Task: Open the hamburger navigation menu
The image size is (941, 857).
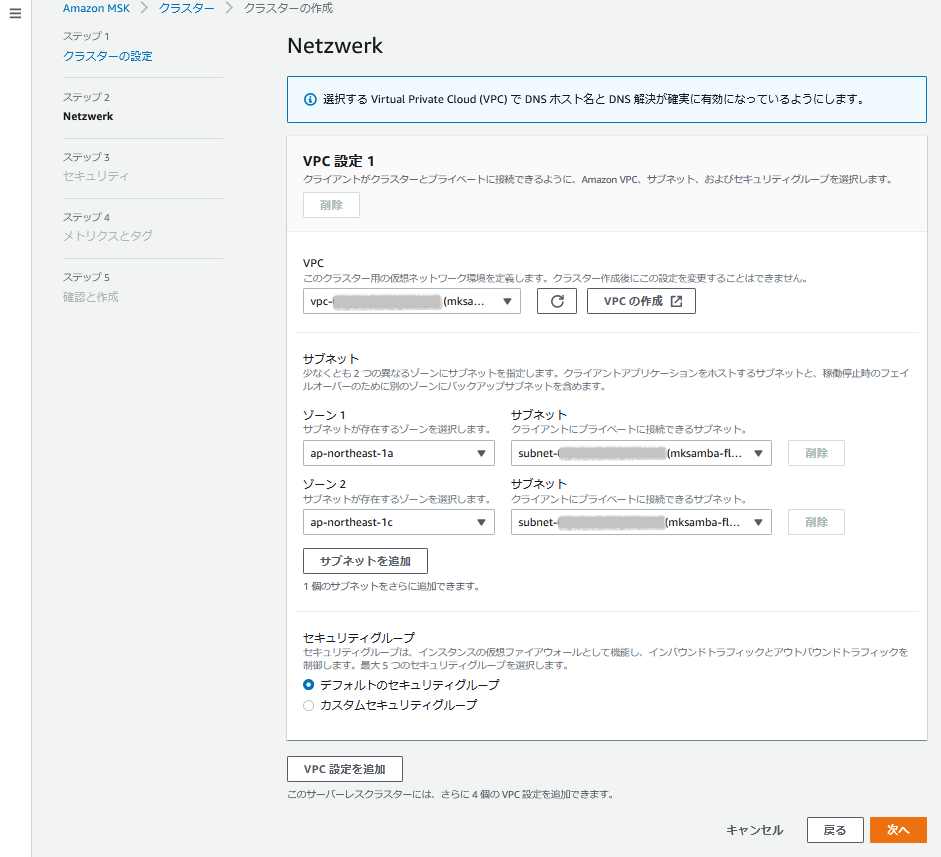Action: 16,13
